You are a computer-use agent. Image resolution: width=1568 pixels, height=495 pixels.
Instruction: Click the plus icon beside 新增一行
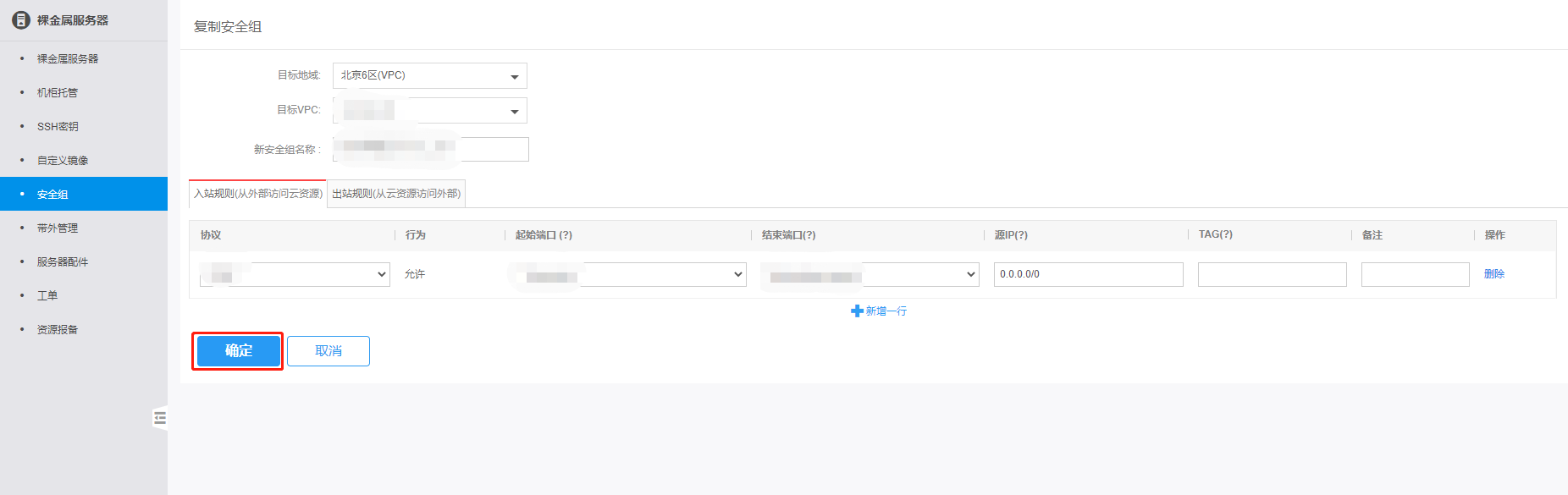(x=857, y=311)
